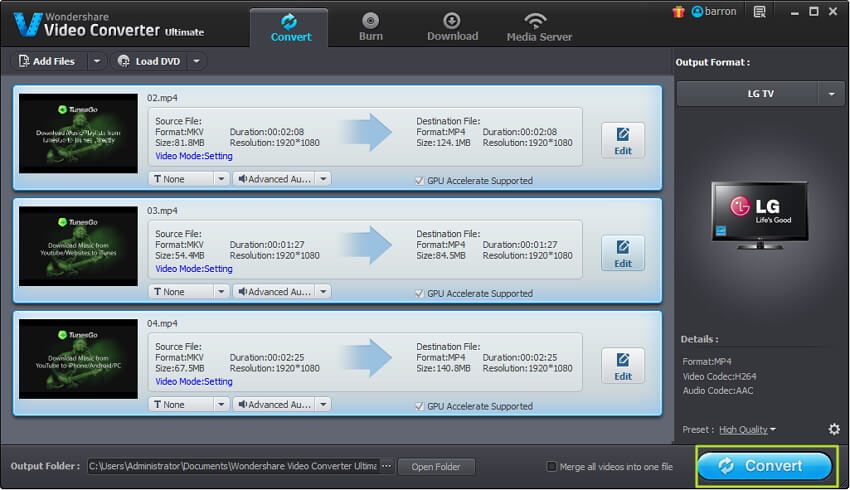Edit the 03.mp4 video
This screenshot has width=850, height=490.
pos(623,254)
